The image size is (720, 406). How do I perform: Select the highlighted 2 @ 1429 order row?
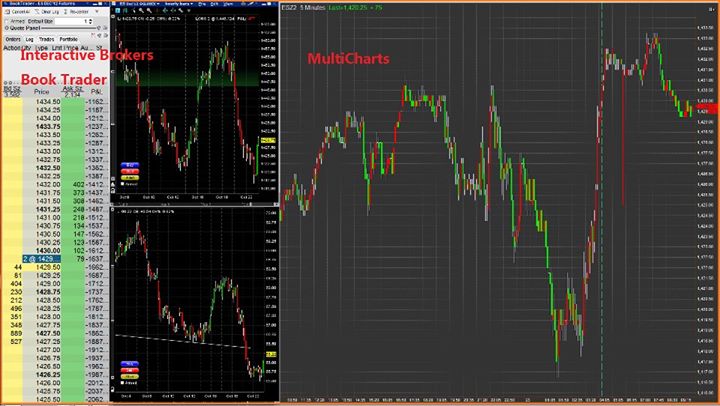coord(41,259)
